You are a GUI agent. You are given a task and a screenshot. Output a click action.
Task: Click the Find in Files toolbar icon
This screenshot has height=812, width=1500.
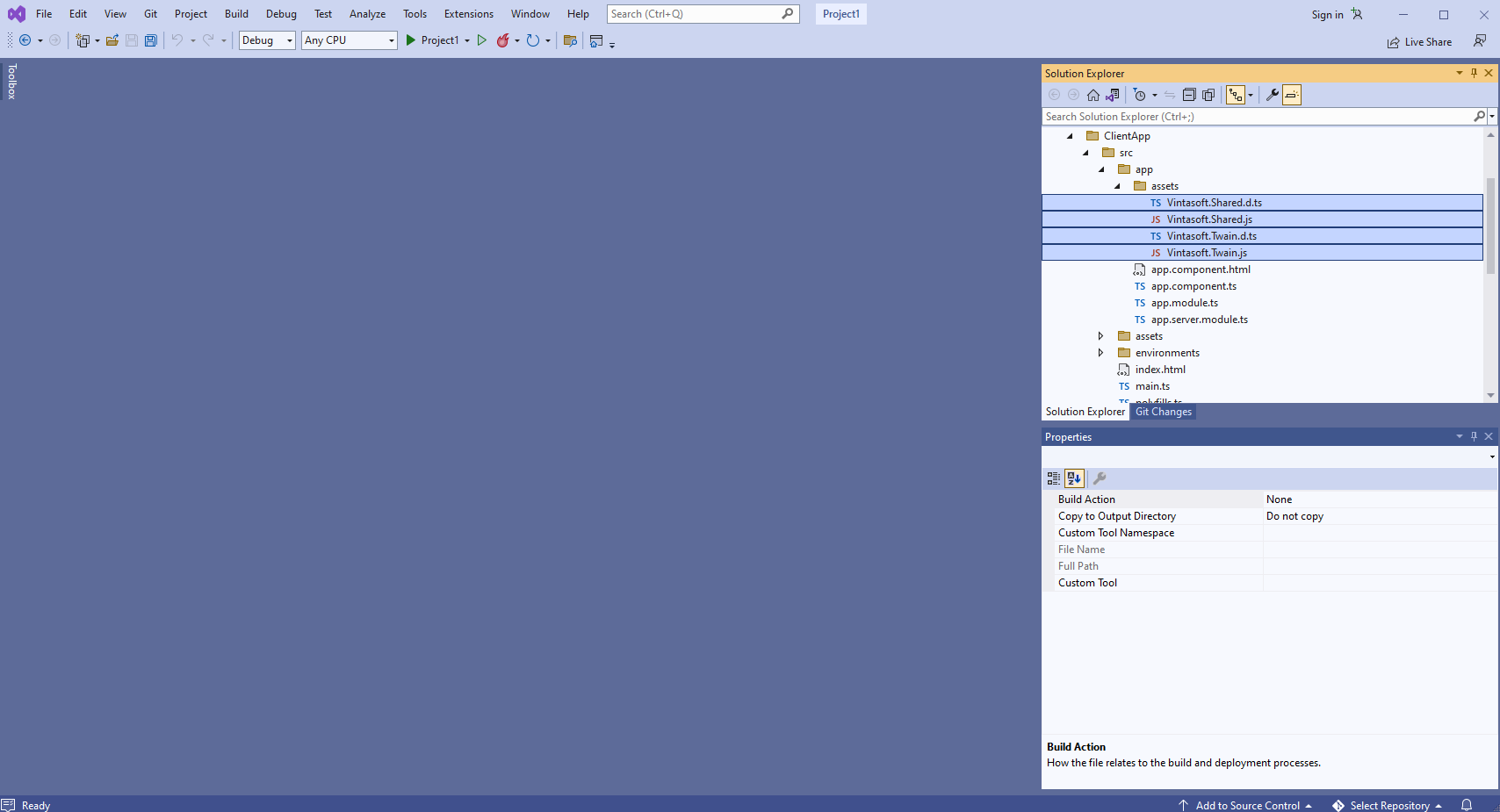[x=570, y=40]
